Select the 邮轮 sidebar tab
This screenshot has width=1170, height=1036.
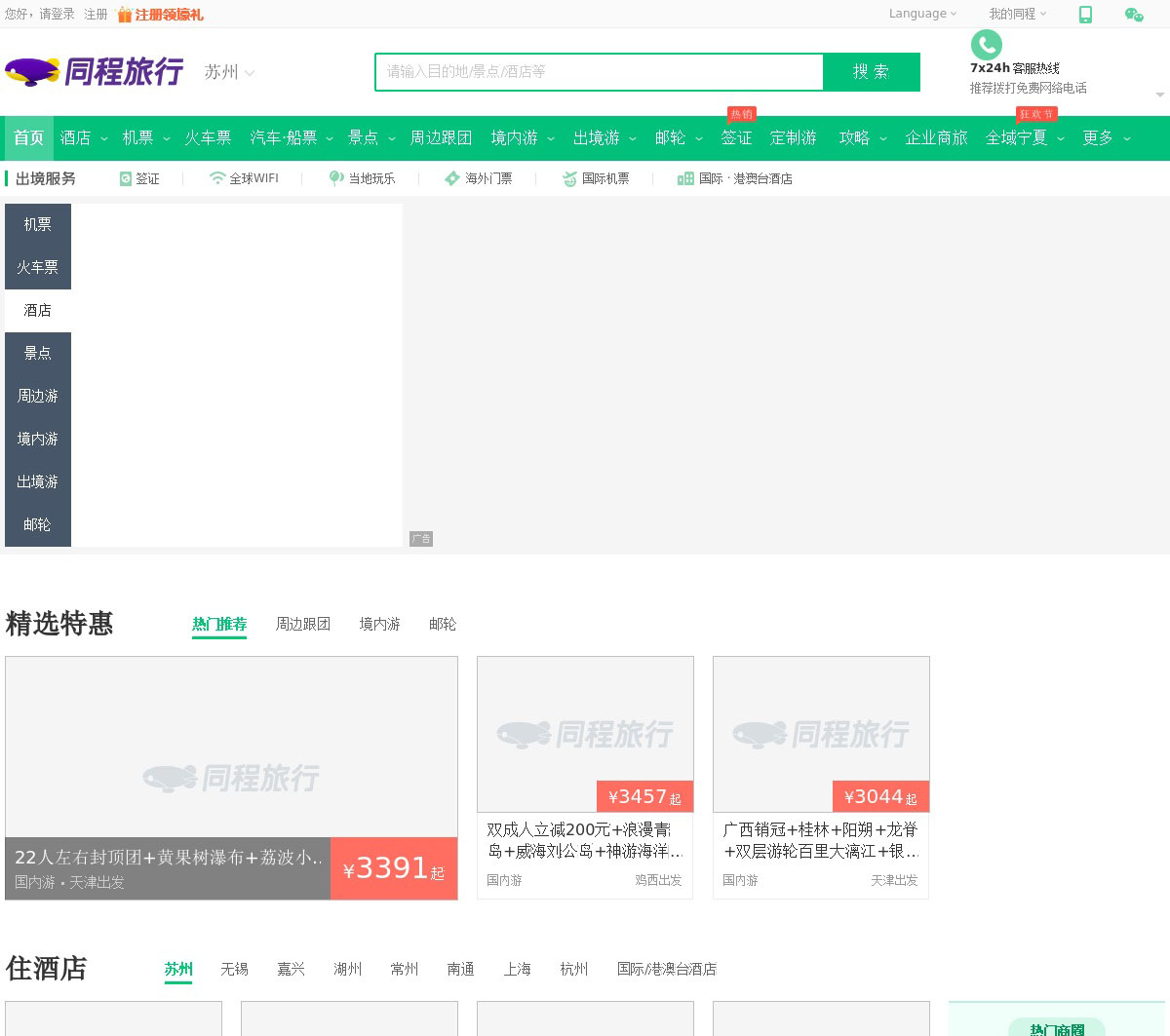click(x=38, y=525)
